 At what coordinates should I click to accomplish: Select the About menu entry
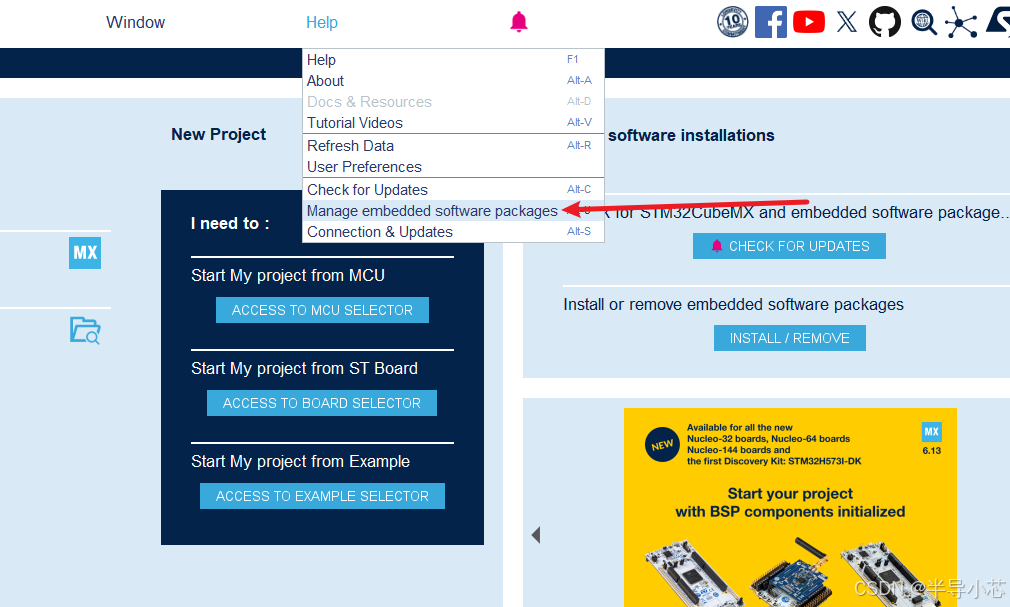coord(453,81)
